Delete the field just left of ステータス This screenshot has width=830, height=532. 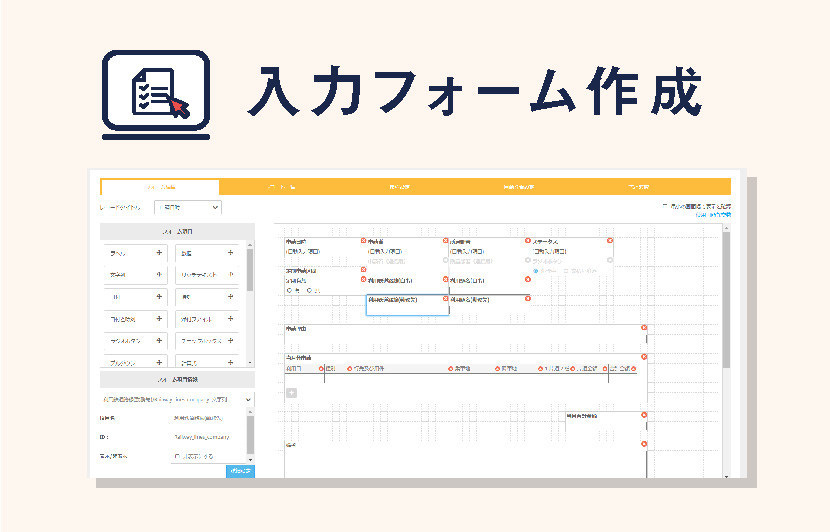528,240
